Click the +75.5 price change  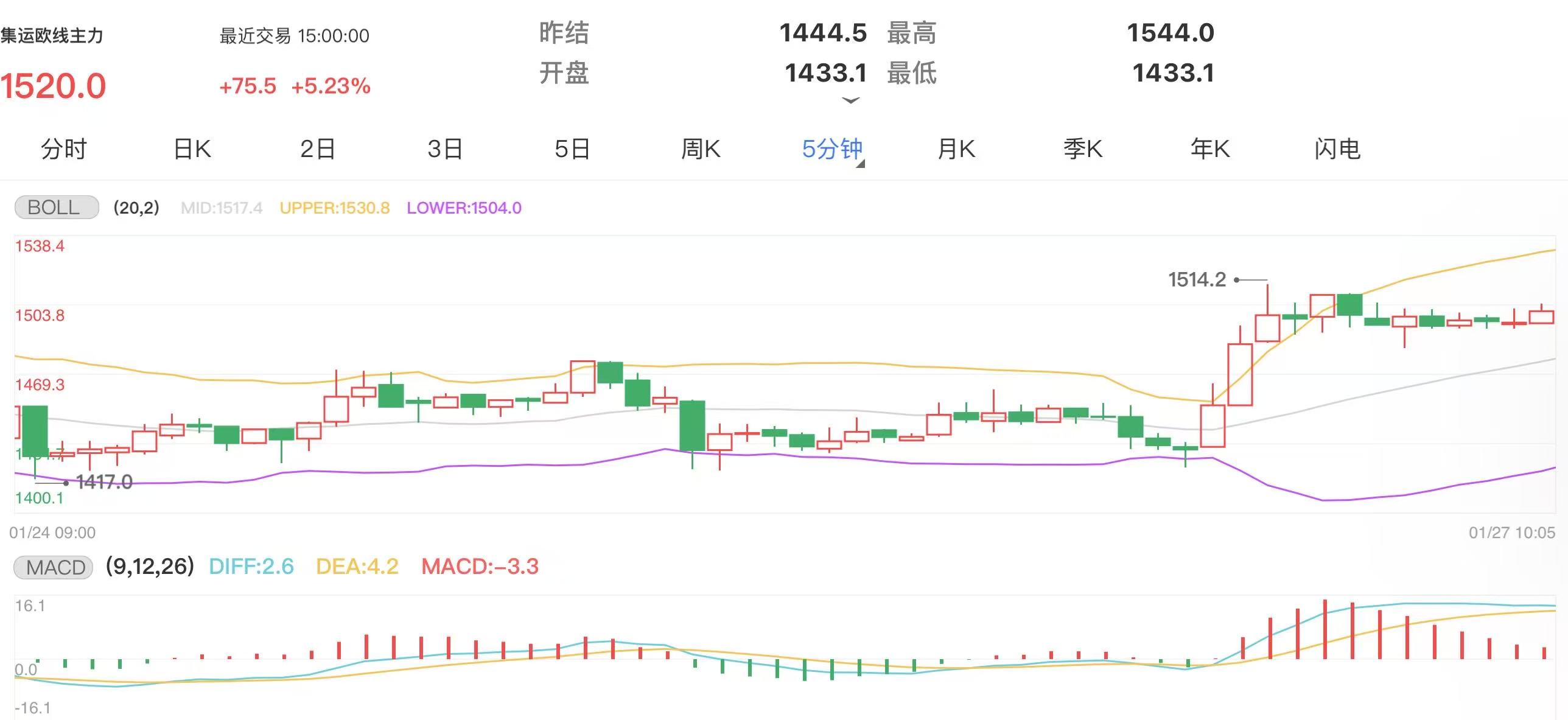coord(248,86)
